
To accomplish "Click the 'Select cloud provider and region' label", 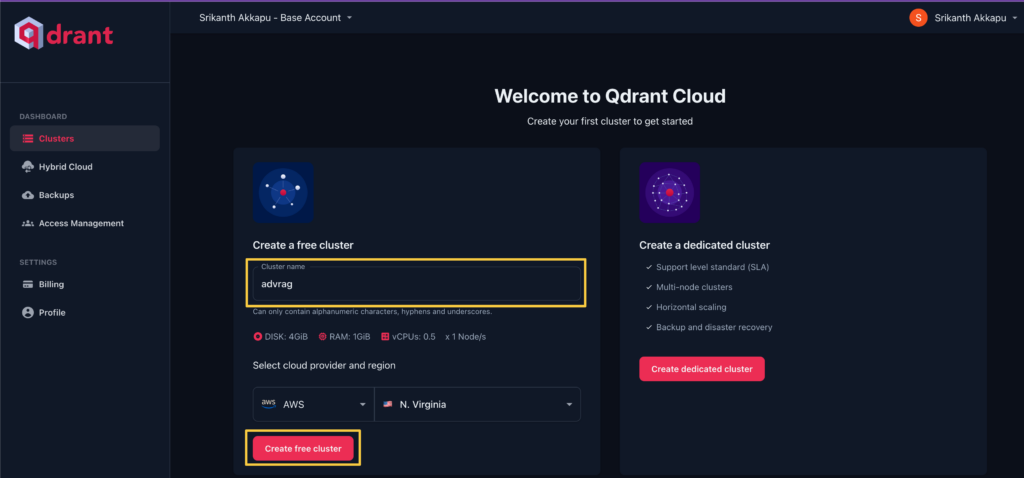I will click(x=324, y=365).
